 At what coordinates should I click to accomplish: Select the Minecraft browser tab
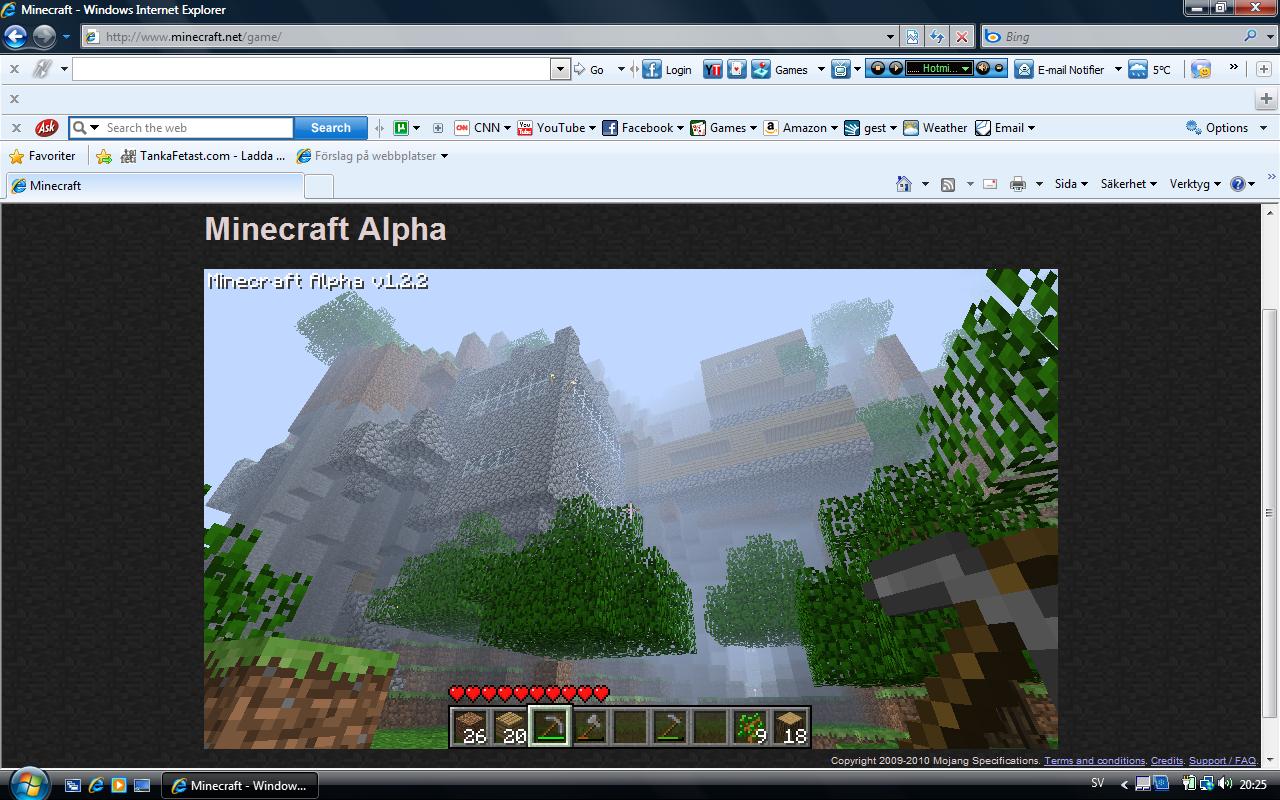pyautogui.click(x=155, y=186)
